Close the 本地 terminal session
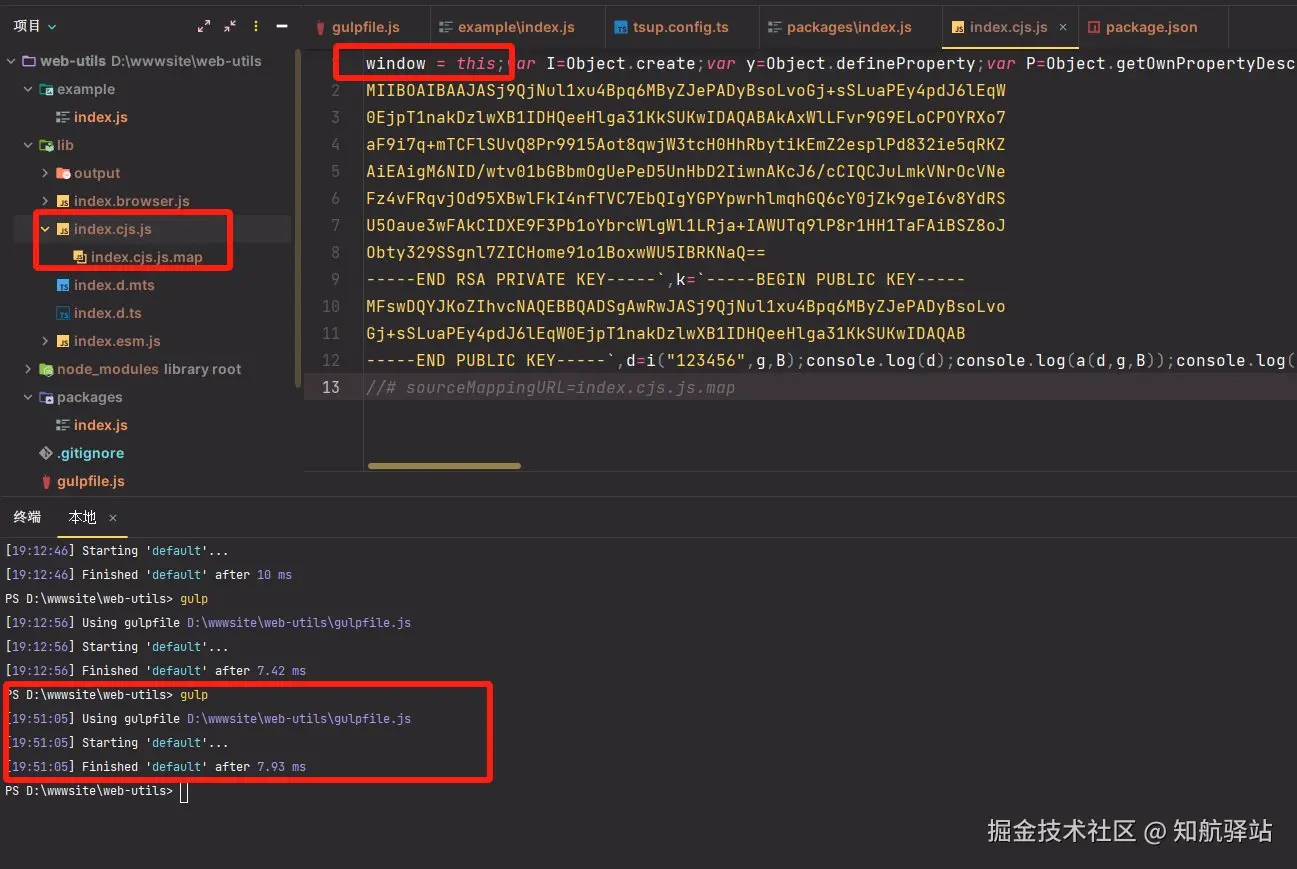Viewport: 1297px width, 869px height. pos(113,518)
